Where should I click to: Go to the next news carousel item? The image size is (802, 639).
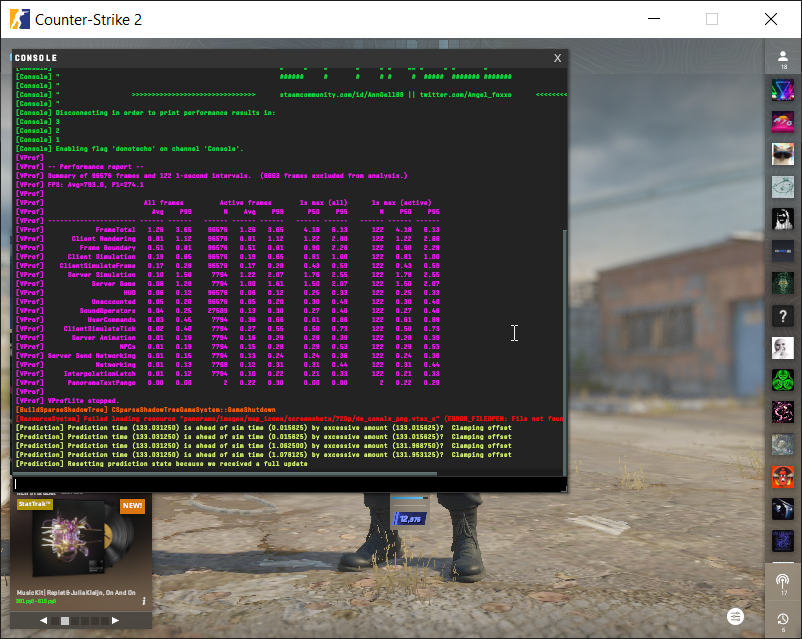coord(116,620)
